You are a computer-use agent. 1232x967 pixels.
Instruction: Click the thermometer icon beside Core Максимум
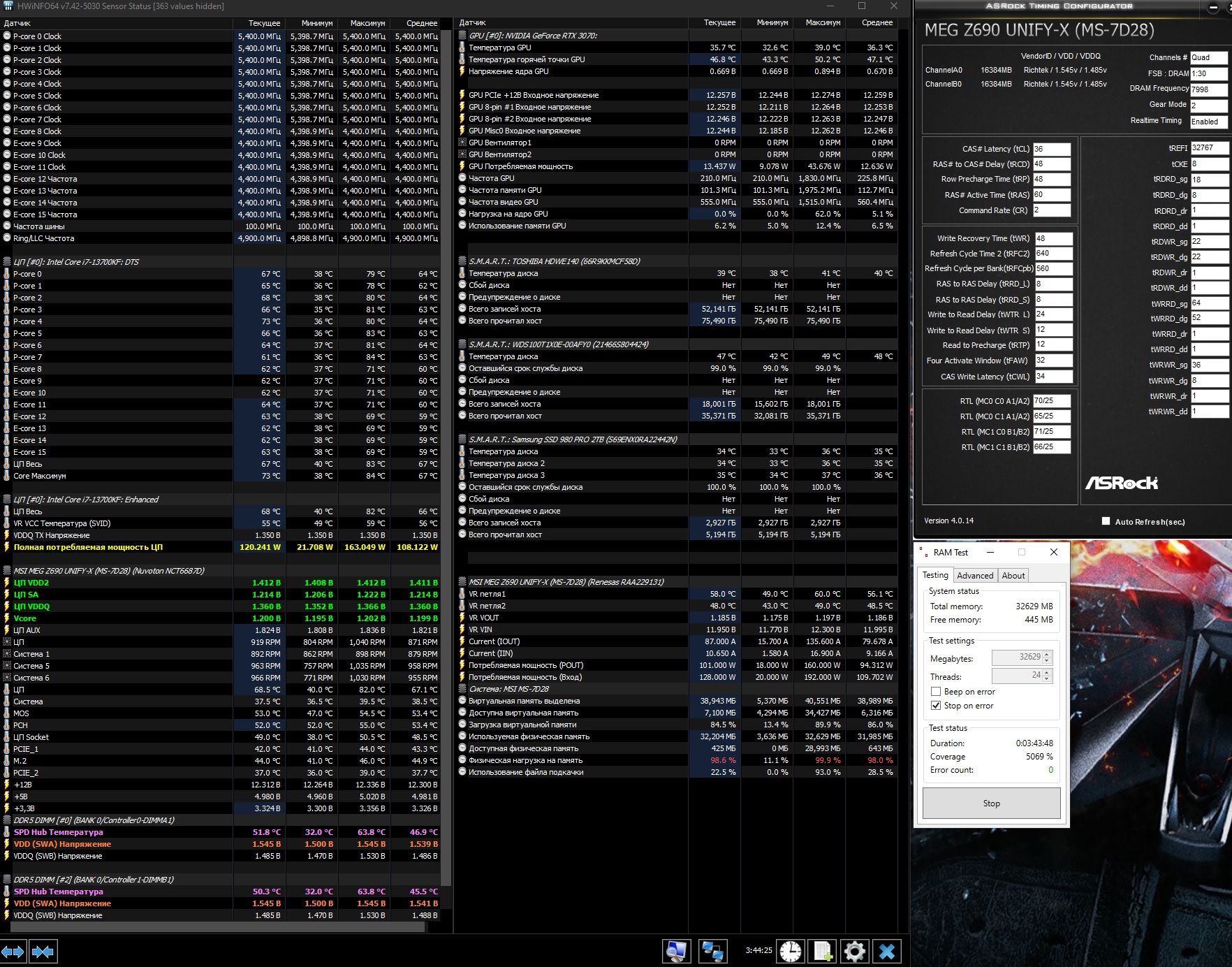[7, 476]
